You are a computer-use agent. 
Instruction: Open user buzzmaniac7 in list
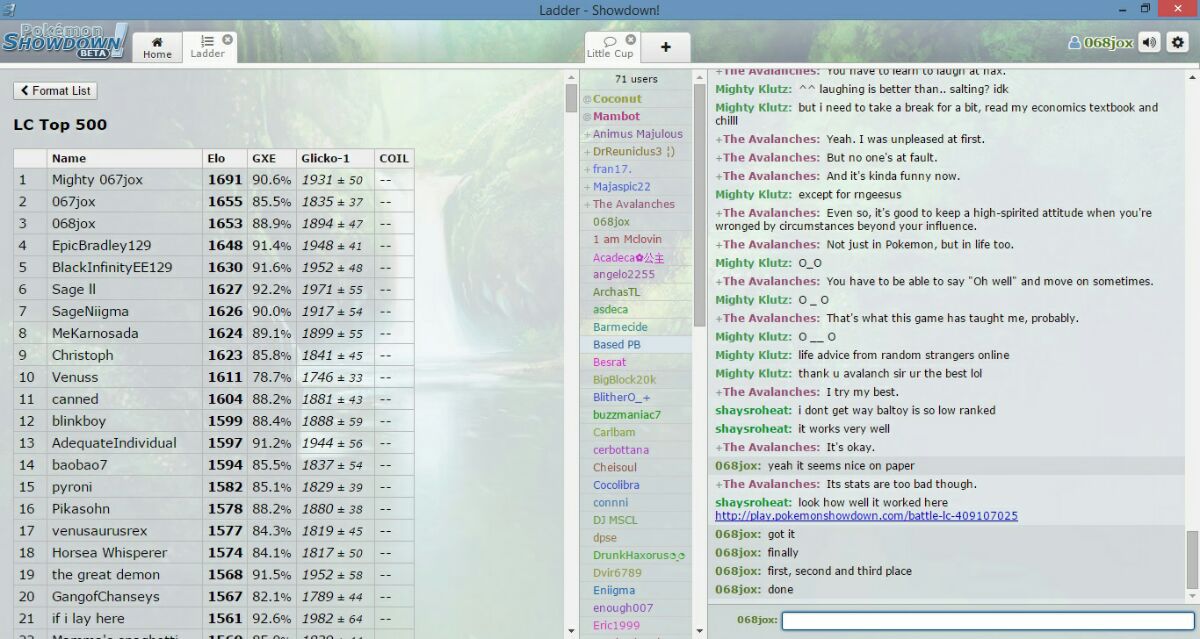(x=635, y=415)
